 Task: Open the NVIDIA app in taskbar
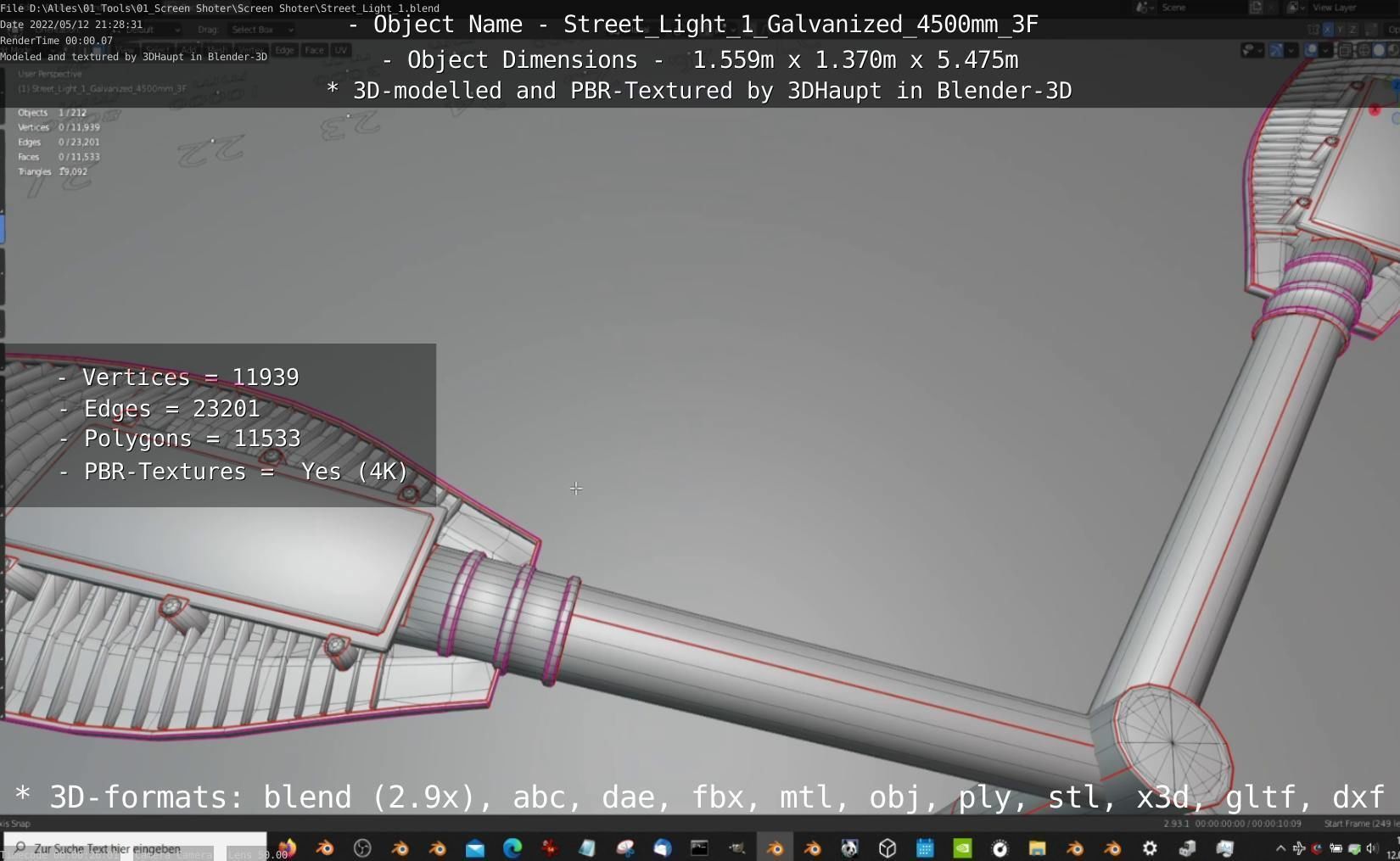pos(962,847)
